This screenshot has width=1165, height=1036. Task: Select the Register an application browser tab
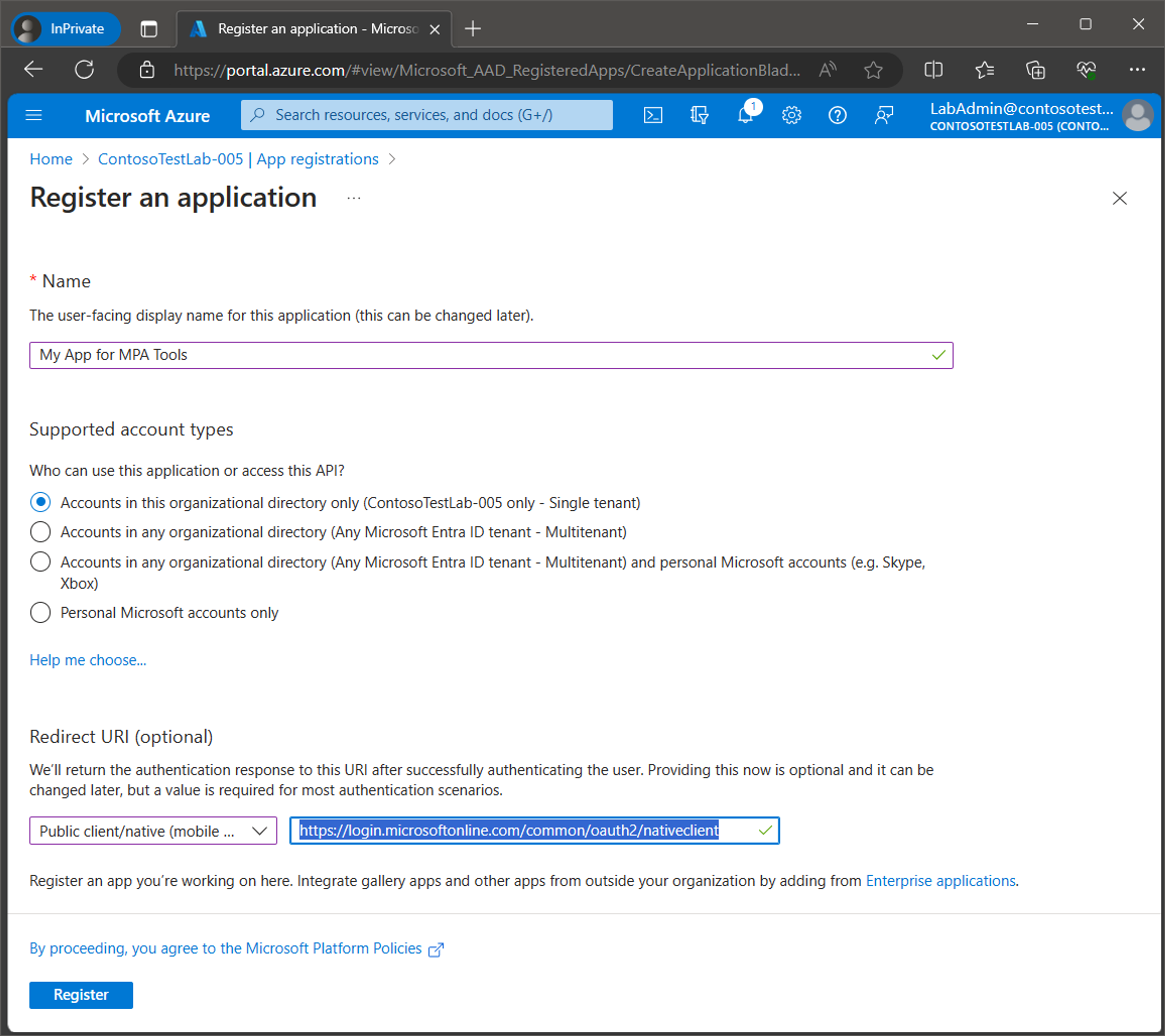313,29
